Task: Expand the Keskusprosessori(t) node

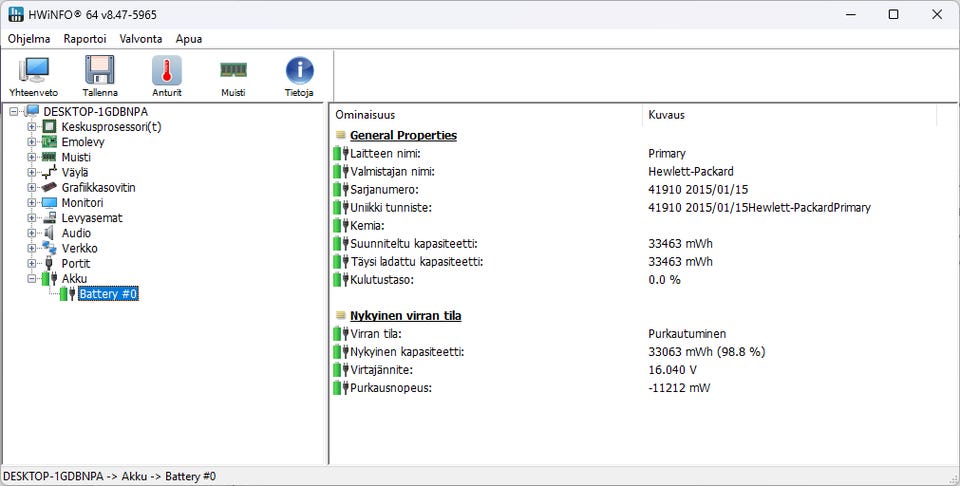Action: coord(32,127)
